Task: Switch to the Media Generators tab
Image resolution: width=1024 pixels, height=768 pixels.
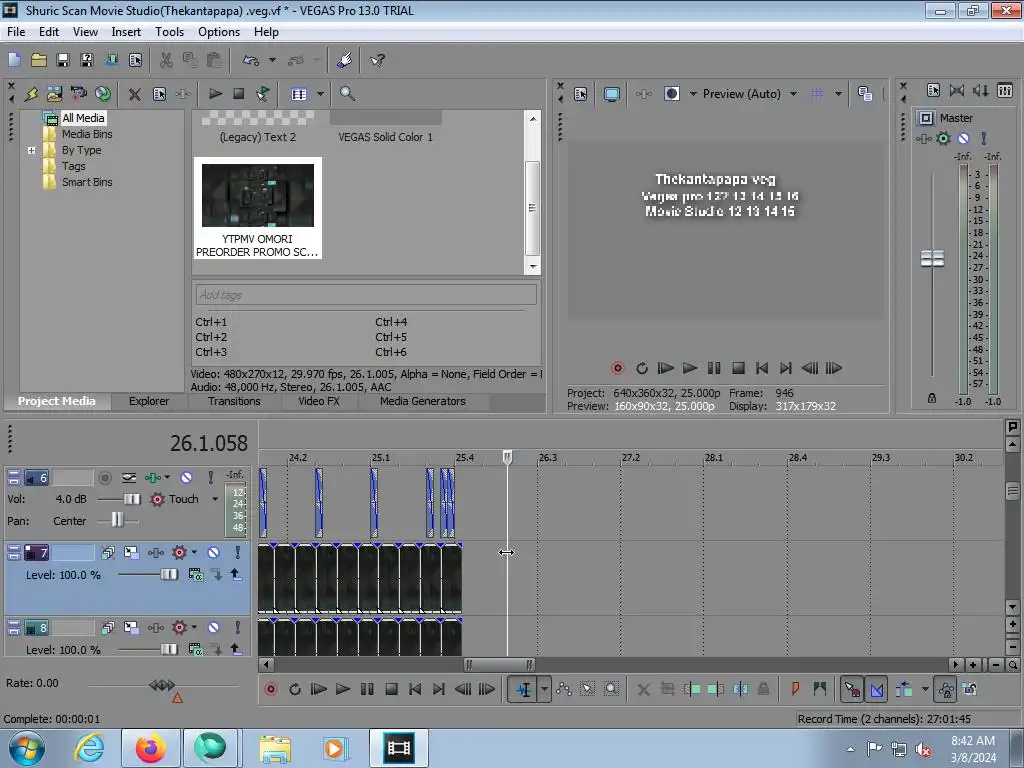Action: coord(423,402)
